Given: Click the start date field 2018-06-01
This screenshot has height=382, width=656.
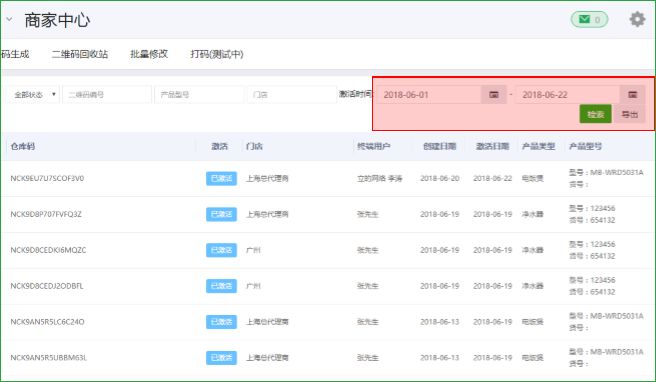Looking at the screenshot, I should tap(430, 95).
